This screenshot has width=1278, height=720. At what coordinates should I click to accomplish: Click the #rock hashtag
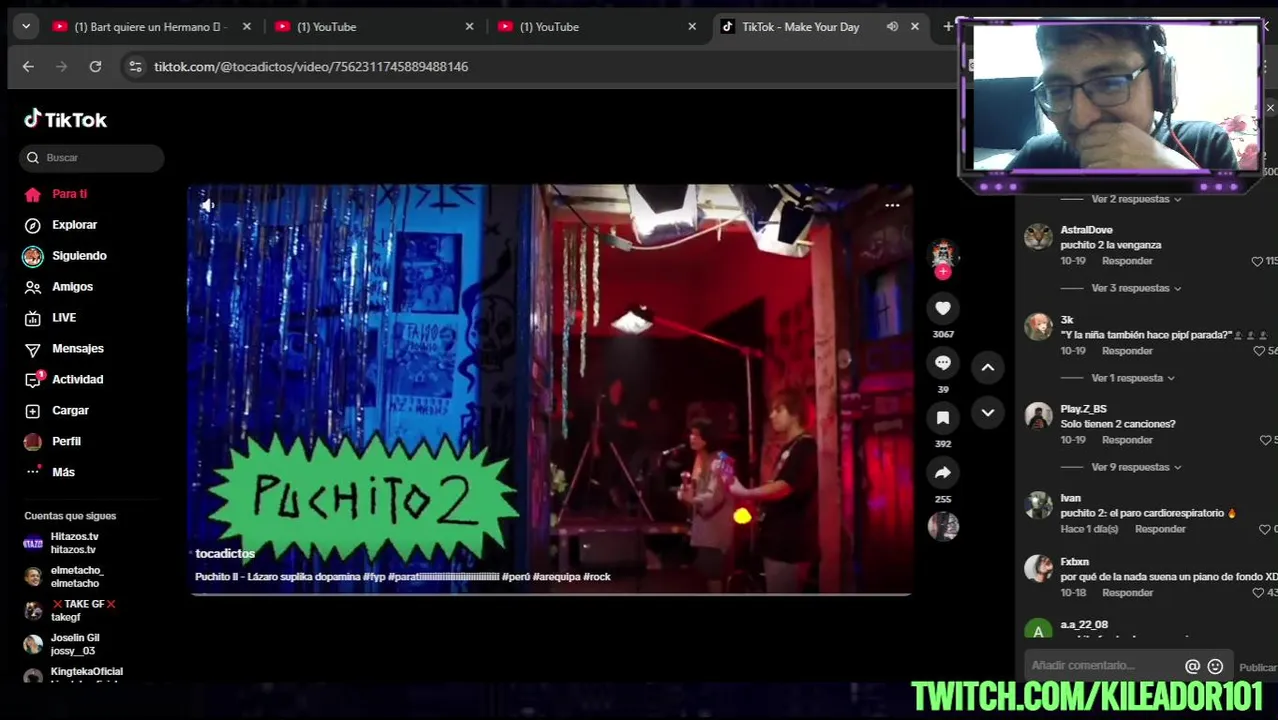point(597,577)
